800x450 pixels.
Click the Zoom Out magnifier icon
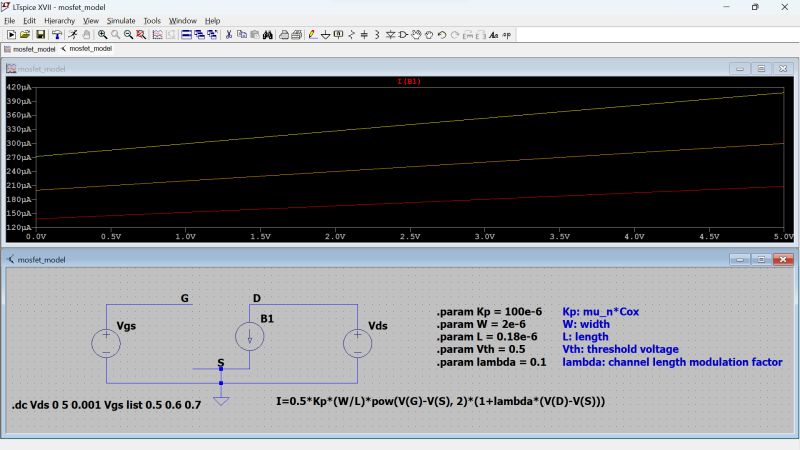(128, 35)
